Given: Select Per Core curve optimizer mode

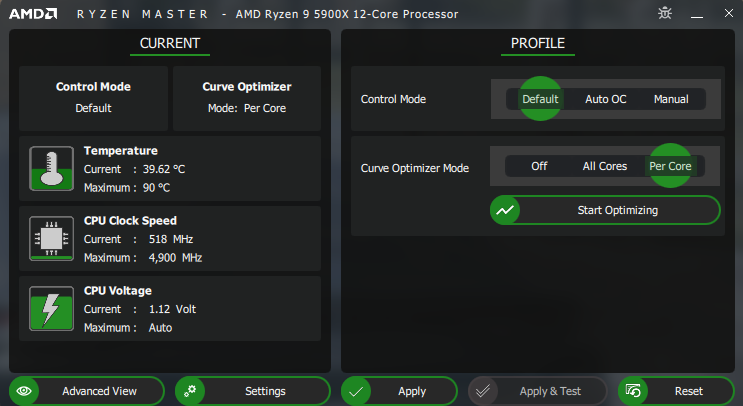Looking at the screenshot, I should tap(670, 166).
